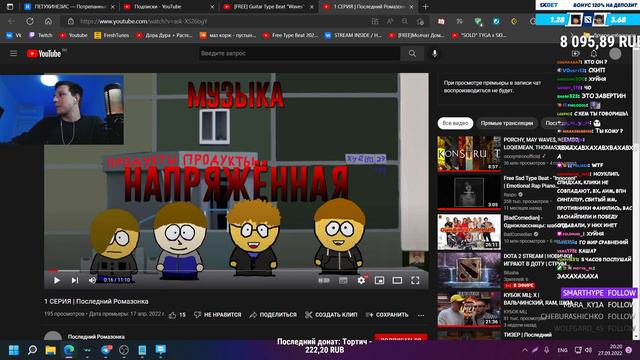The height and width of the screenshot is (360, 640).
Task: Open the create video icon
Action: [x=576, y=53]
